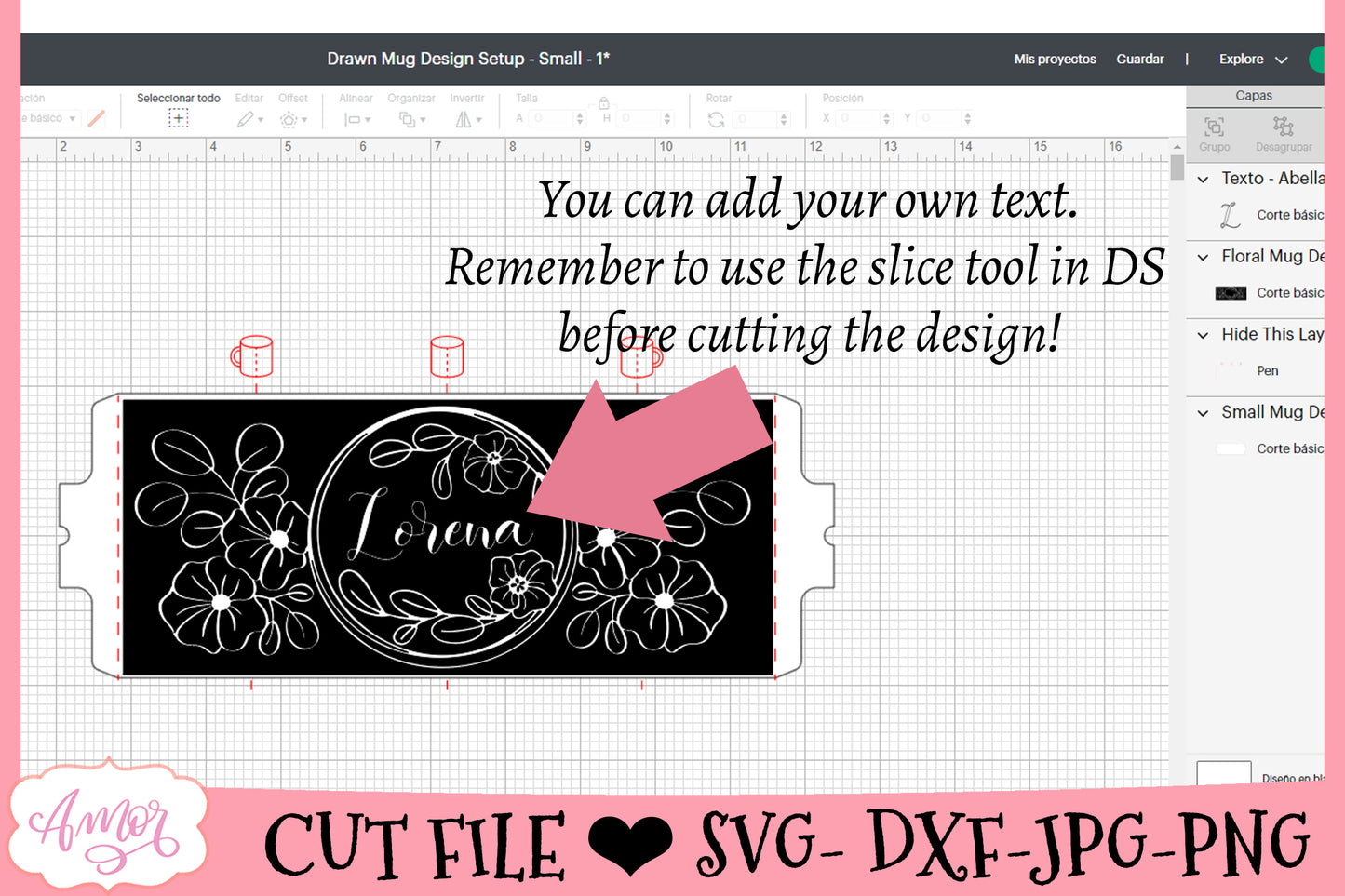The image size is (1345, 896).
Task: Click the Invertir flip icon
Action: 467,119
